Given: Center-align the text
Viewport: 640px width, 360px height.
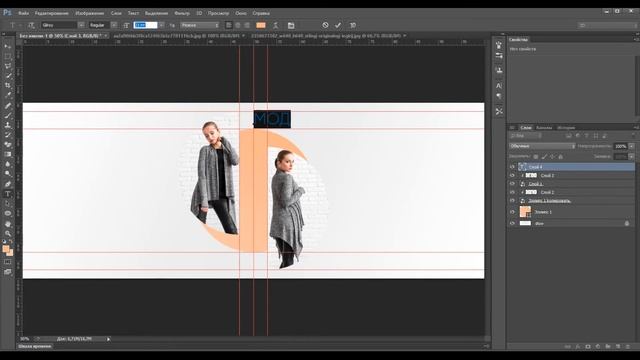Looking at the screenshot, I should 238,25.
